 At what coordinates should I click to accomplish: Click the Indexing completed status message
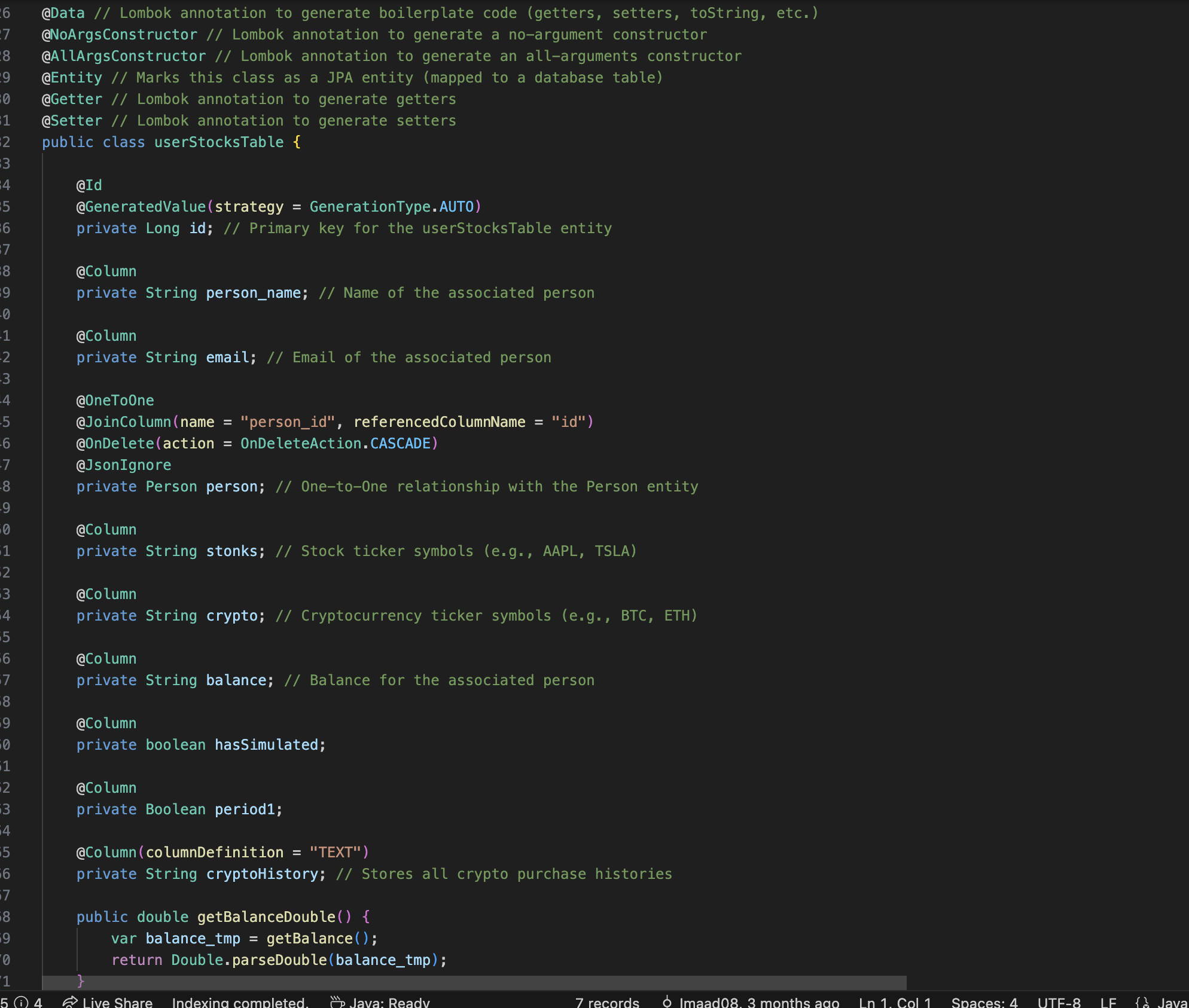coord(240,1003)
